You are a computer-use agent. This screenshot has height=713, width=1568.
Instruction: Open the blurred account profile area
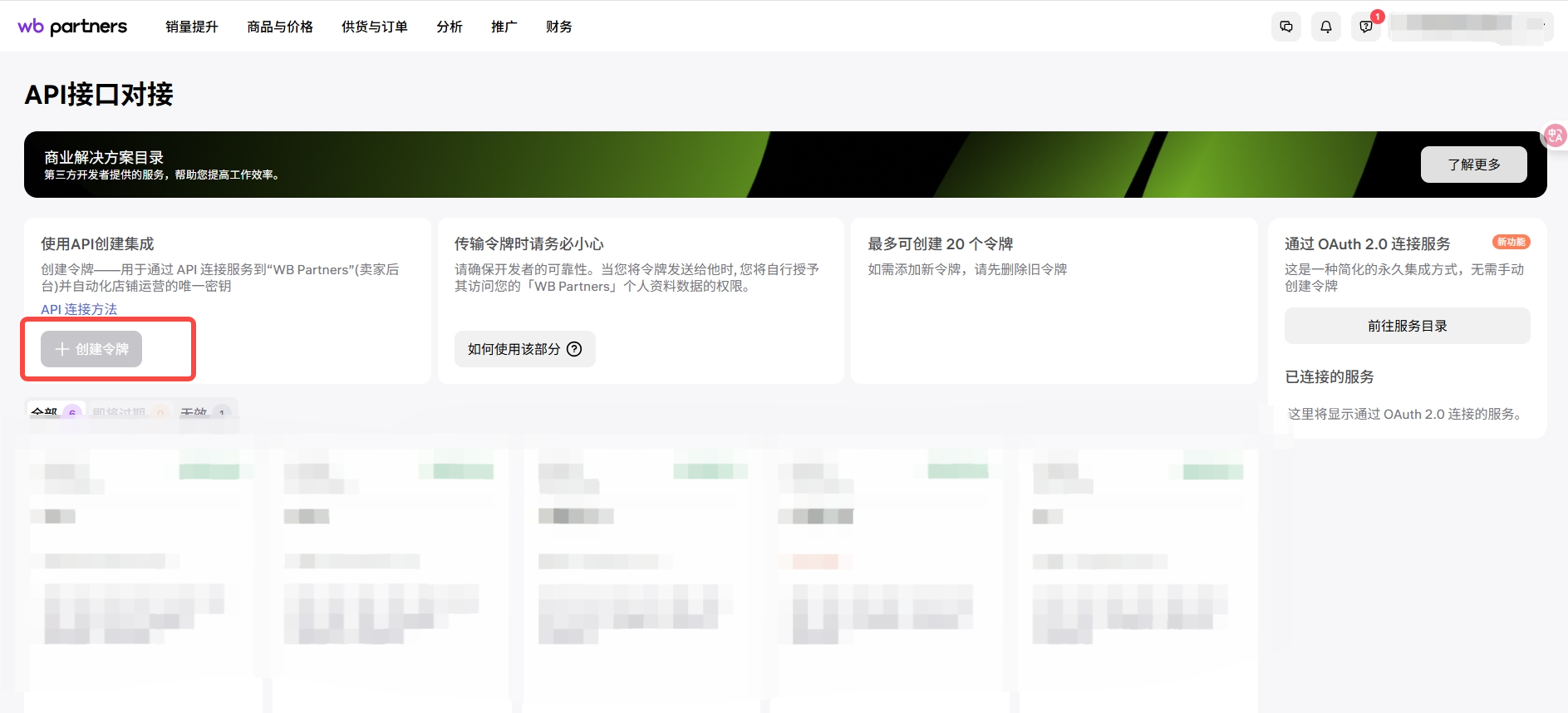1470,27
